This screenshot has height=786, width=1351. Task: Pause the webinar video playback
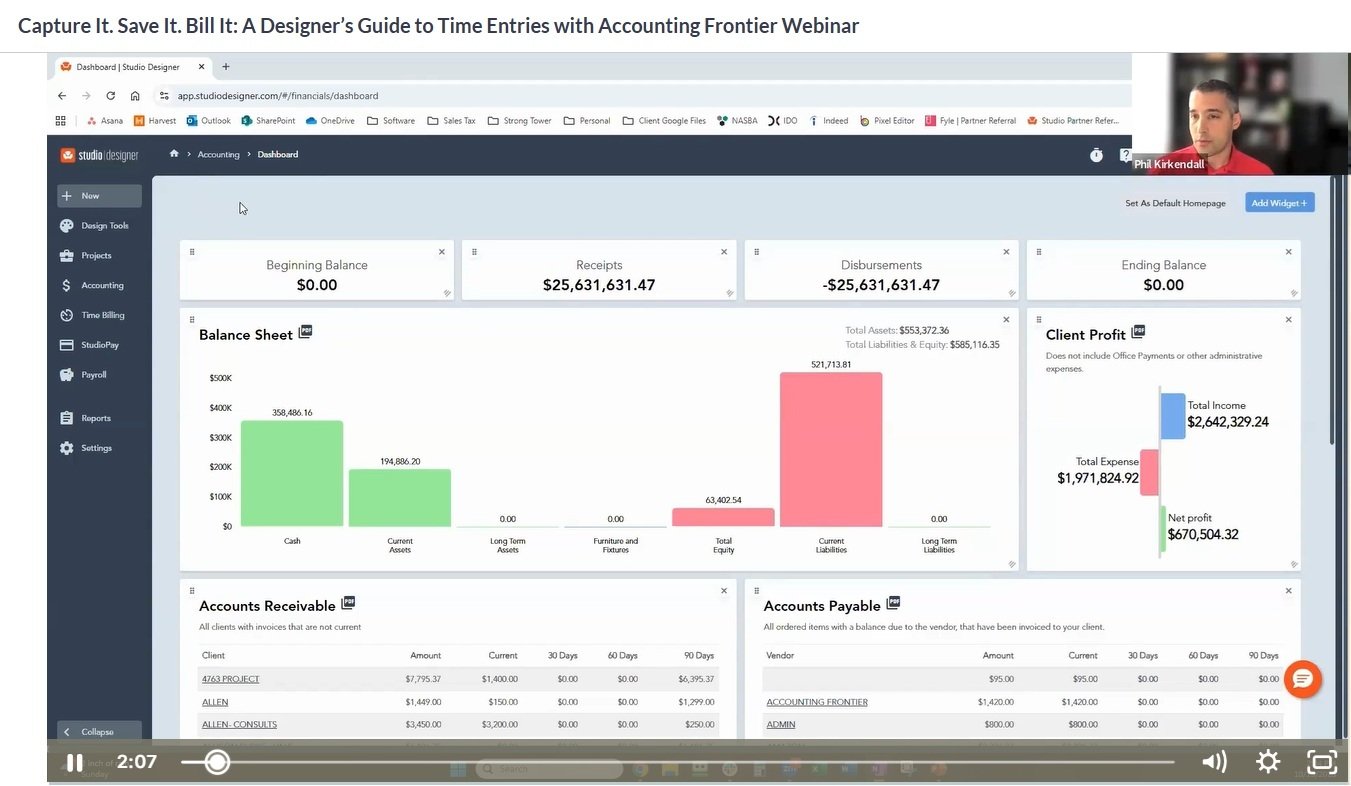click(x=74, y=762)
